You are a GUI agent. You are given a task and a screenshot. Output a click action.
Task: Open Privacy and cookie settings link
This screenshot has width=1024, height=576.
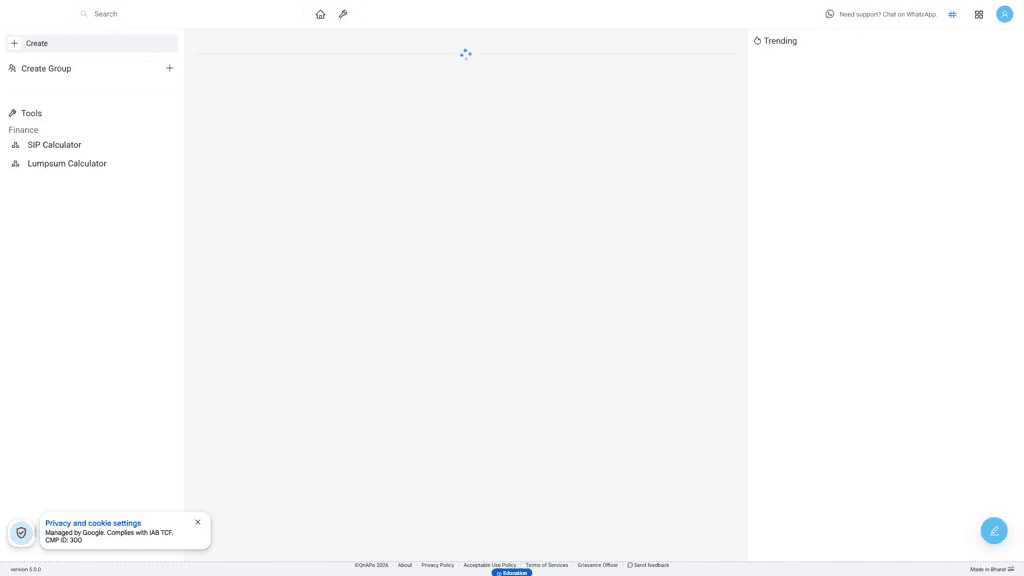coord(93,523)
